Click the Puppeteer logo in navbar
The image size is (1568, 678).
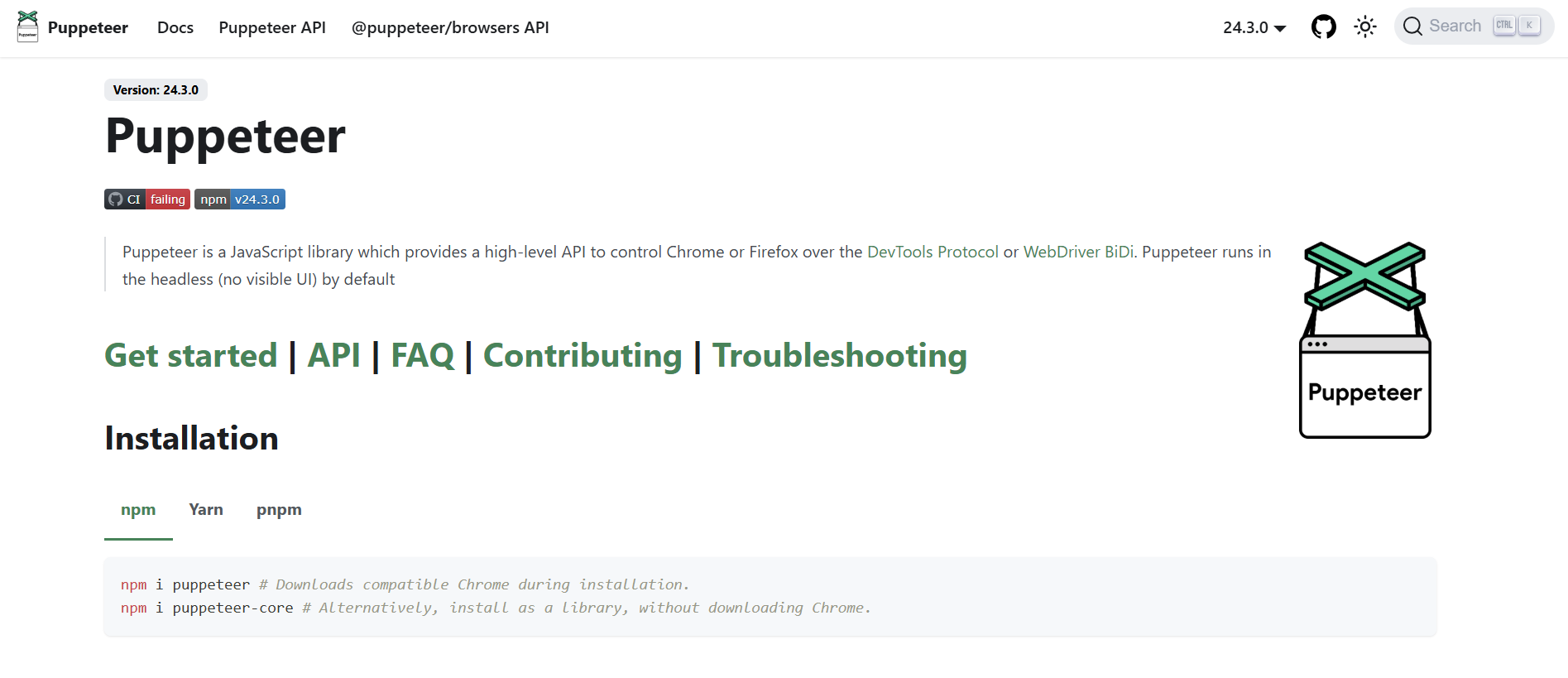pos(27,26)
